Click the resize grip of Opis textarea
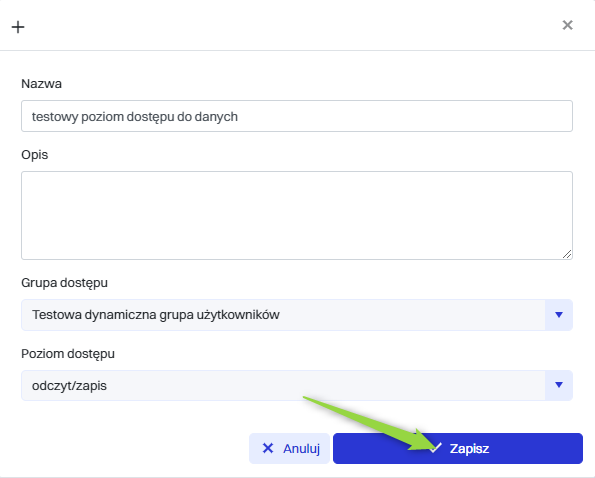The height and width of the screenshot is (478, 595). tap(567, 254)
